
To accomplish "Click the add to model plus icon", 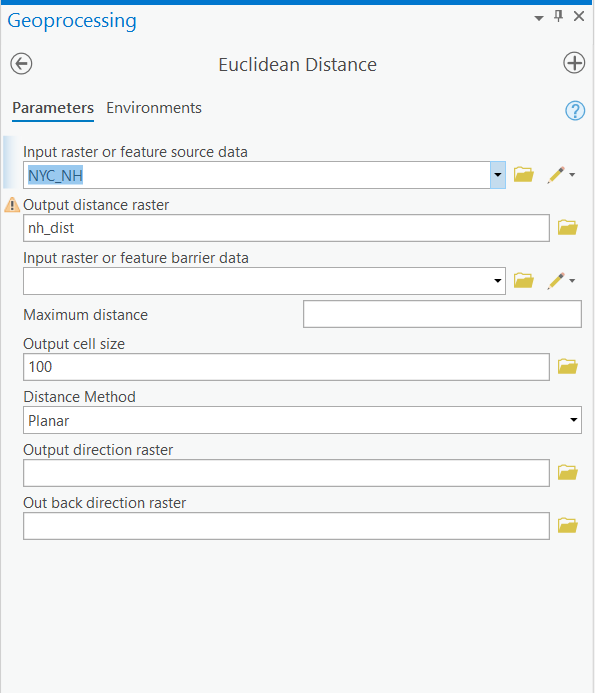I will click(574, 63).
